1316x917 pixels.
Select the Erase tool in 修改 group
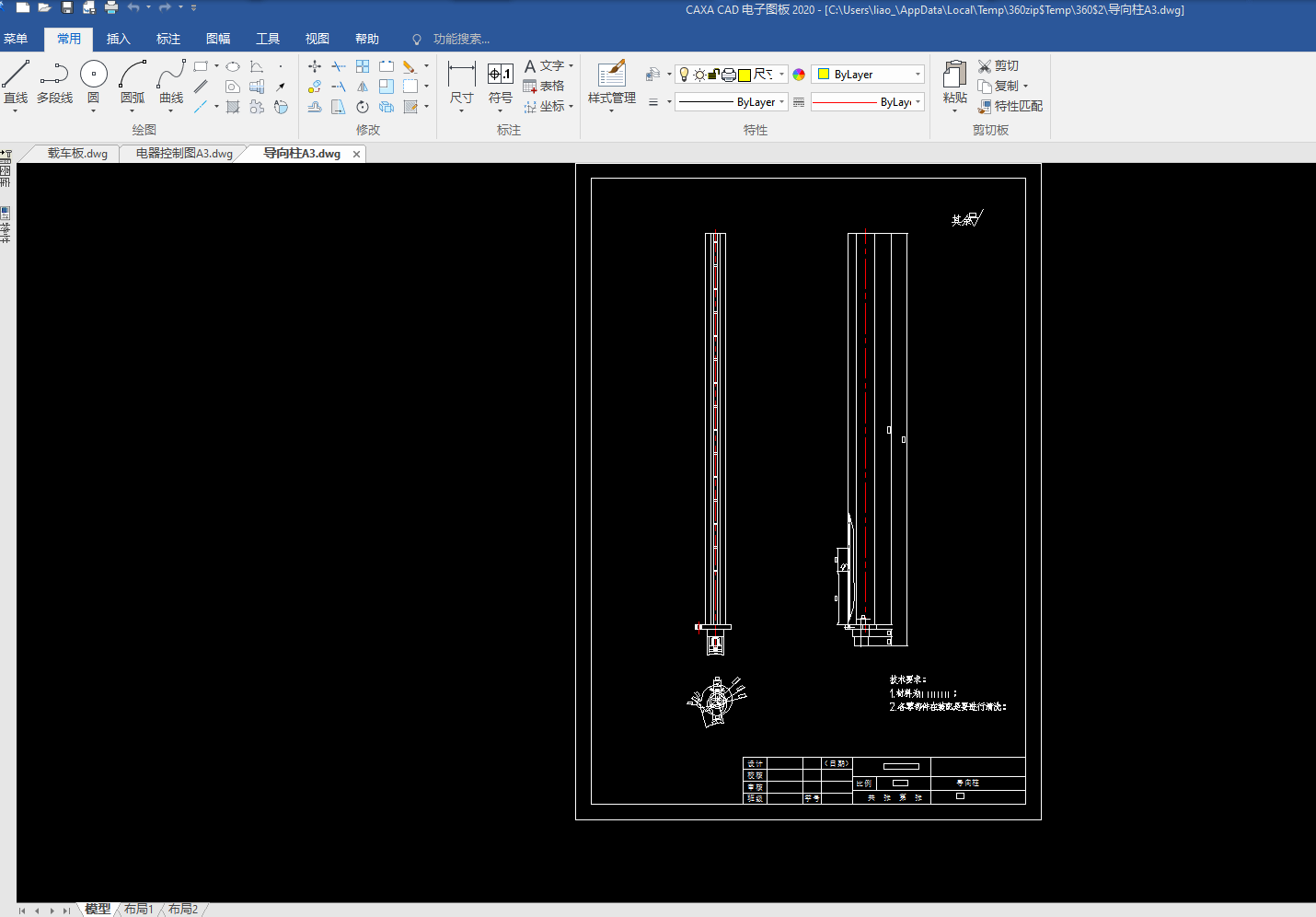tap(410, 66)
